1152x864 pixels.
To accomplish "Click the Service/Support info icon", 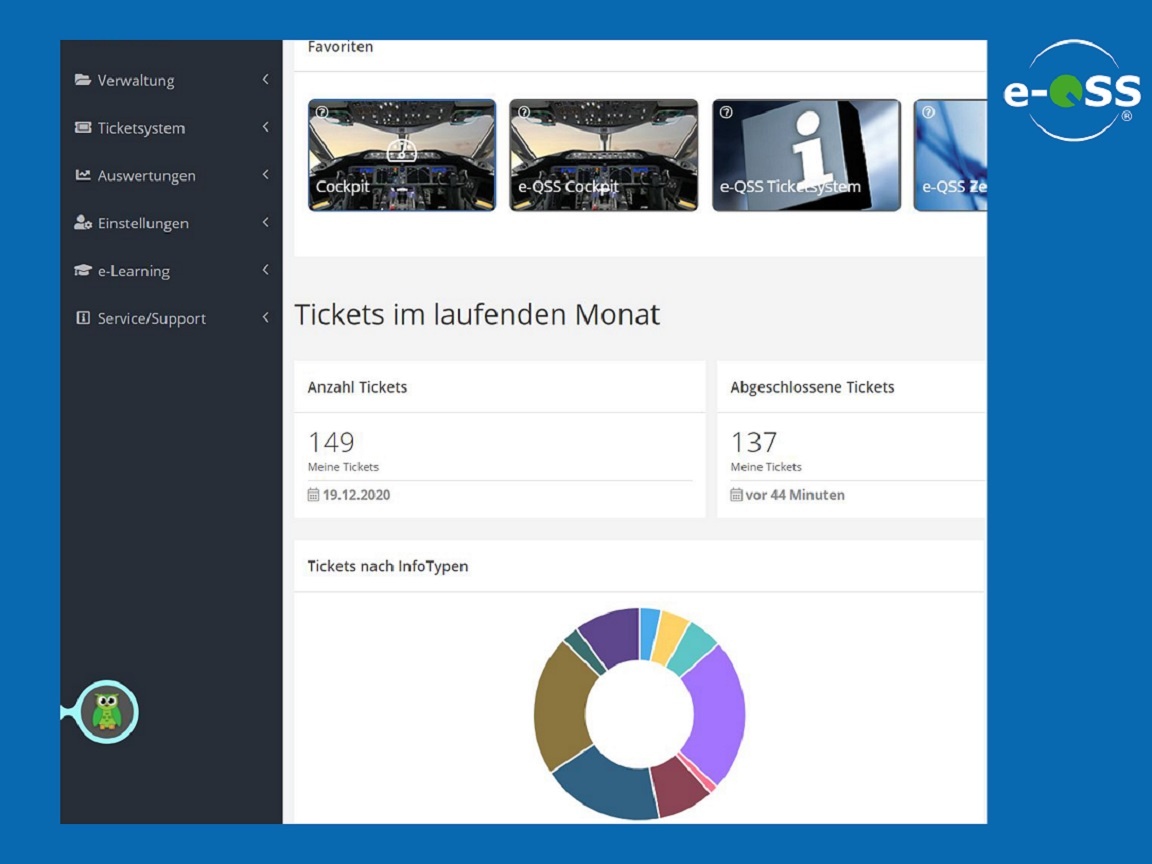I will click(x=82, y=317).
